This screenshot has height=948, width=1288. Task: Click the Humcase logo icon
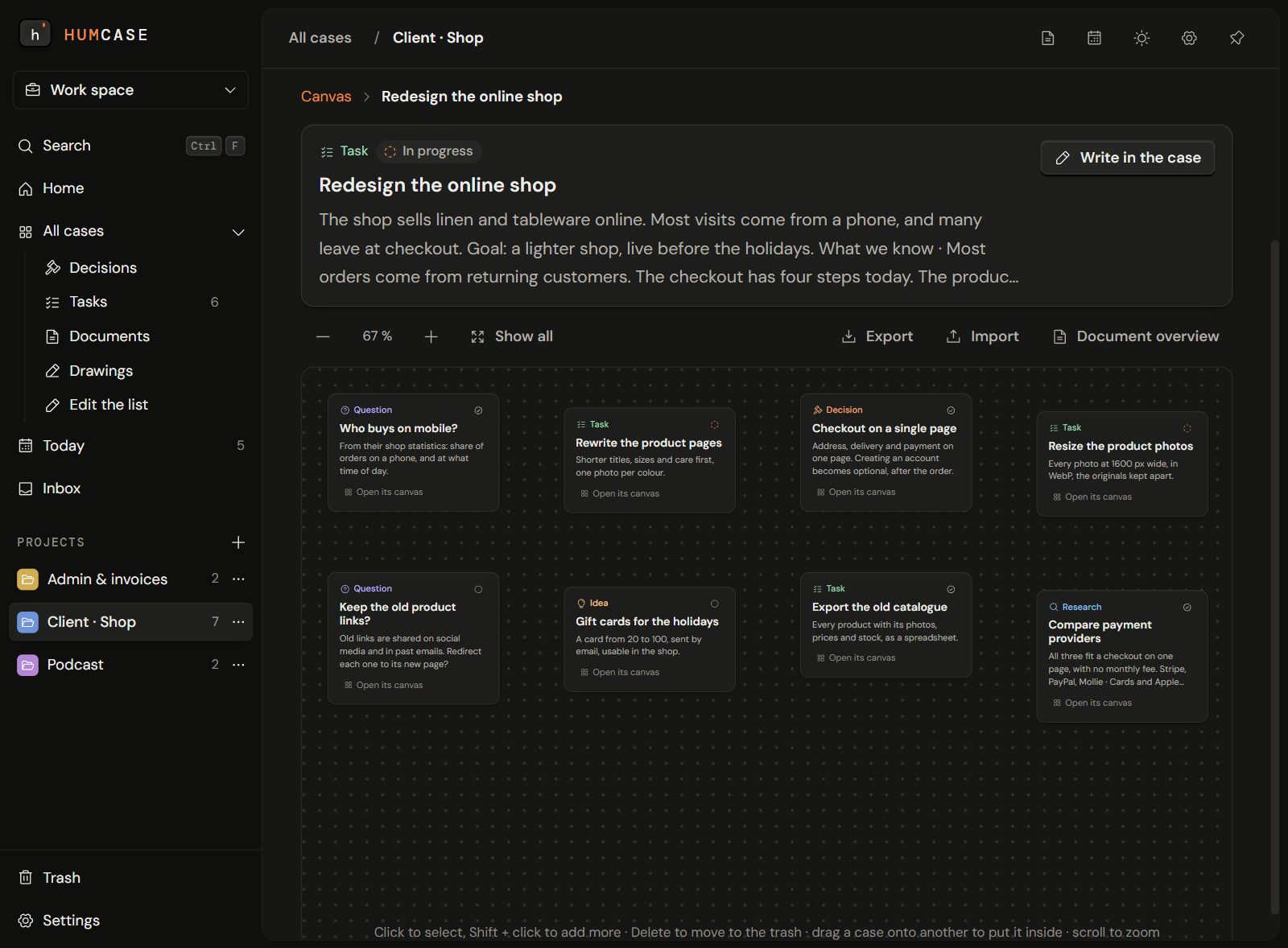[x=35, y=35]
